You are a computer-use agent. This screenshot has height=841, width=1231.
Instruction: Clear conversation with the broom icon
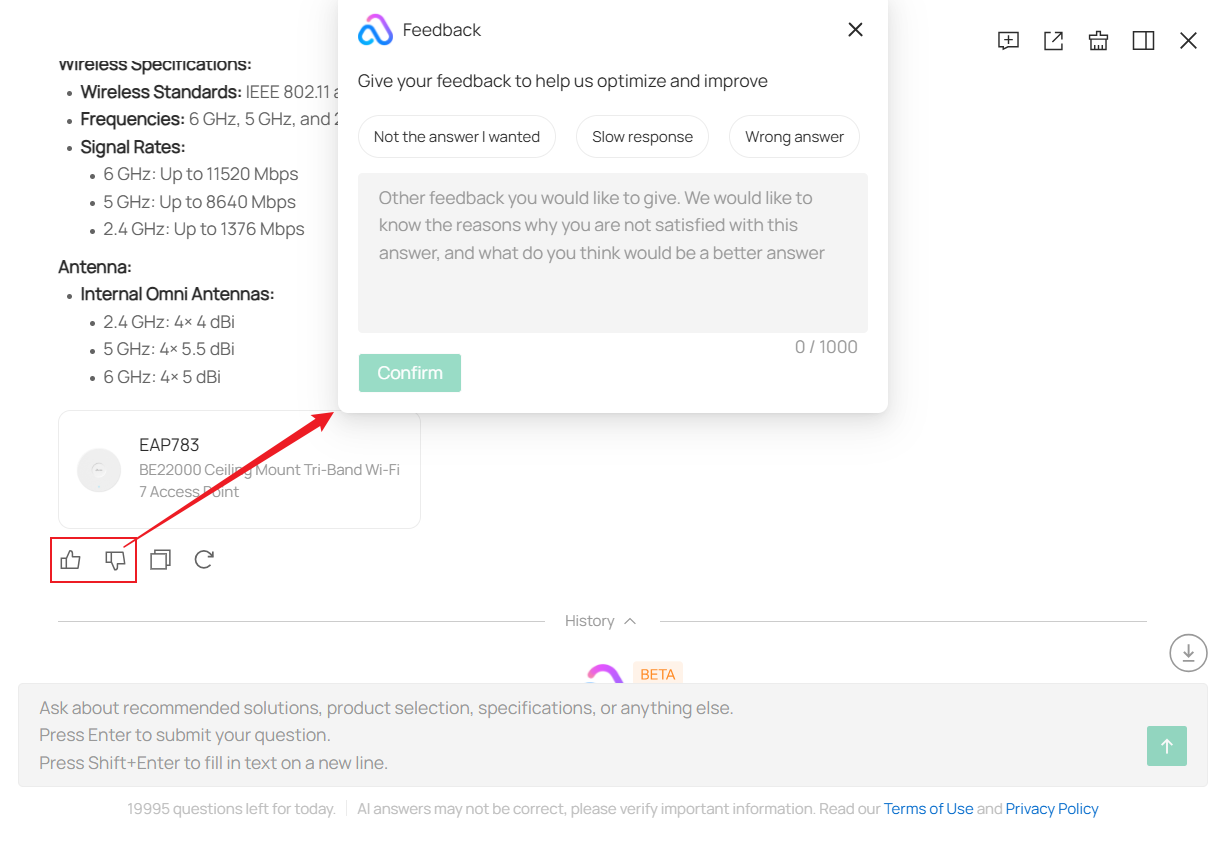(x=1098, y=41)
